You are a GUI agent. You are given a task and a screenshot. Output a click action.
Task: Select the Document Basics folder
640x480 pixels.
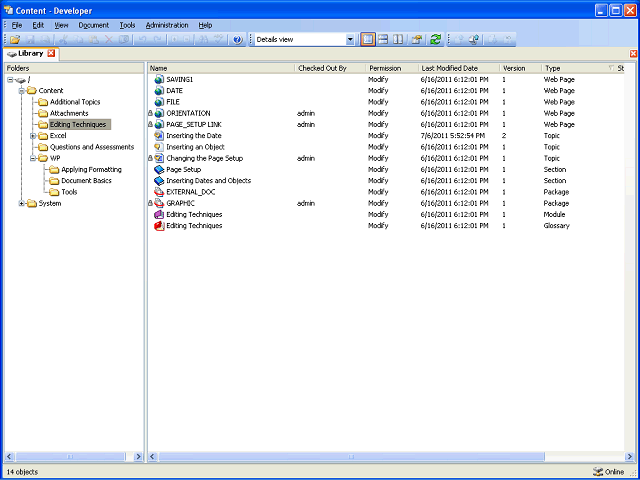(86, 180)
